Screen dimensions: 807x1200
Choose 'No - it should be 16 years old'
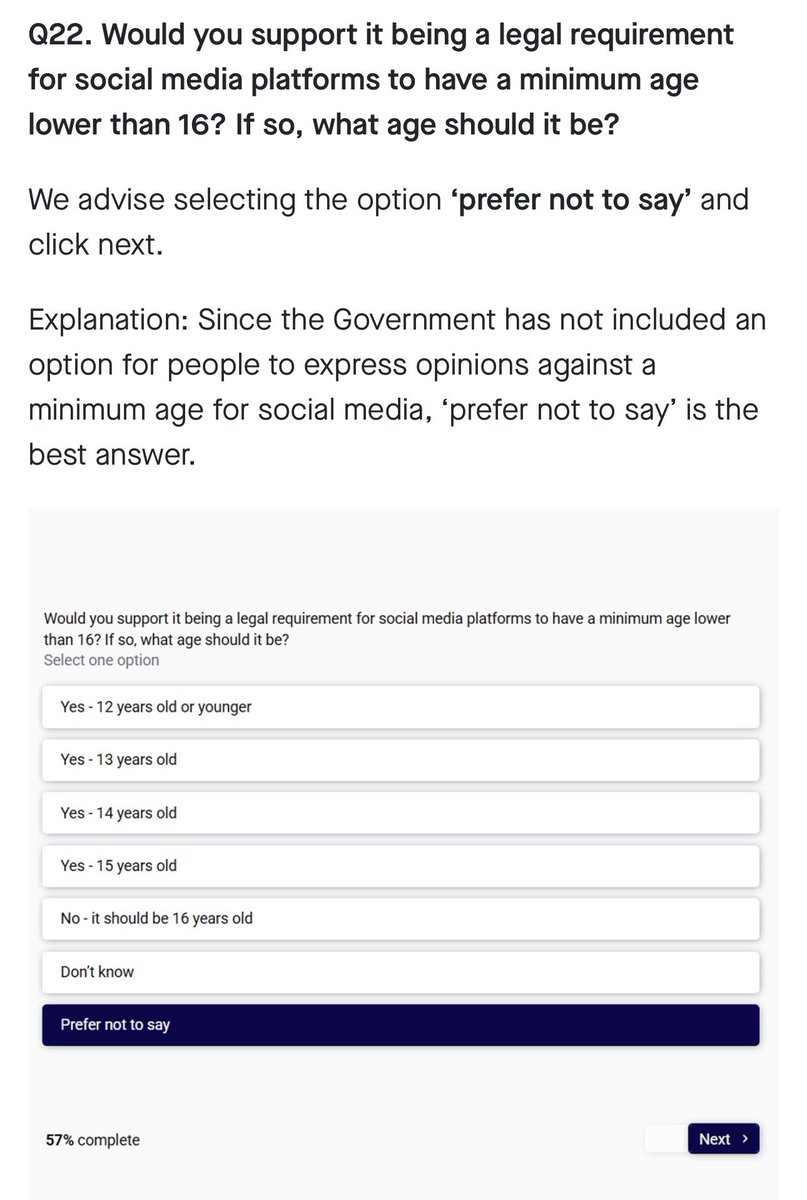pyautogui.click(x=400, y=918)
